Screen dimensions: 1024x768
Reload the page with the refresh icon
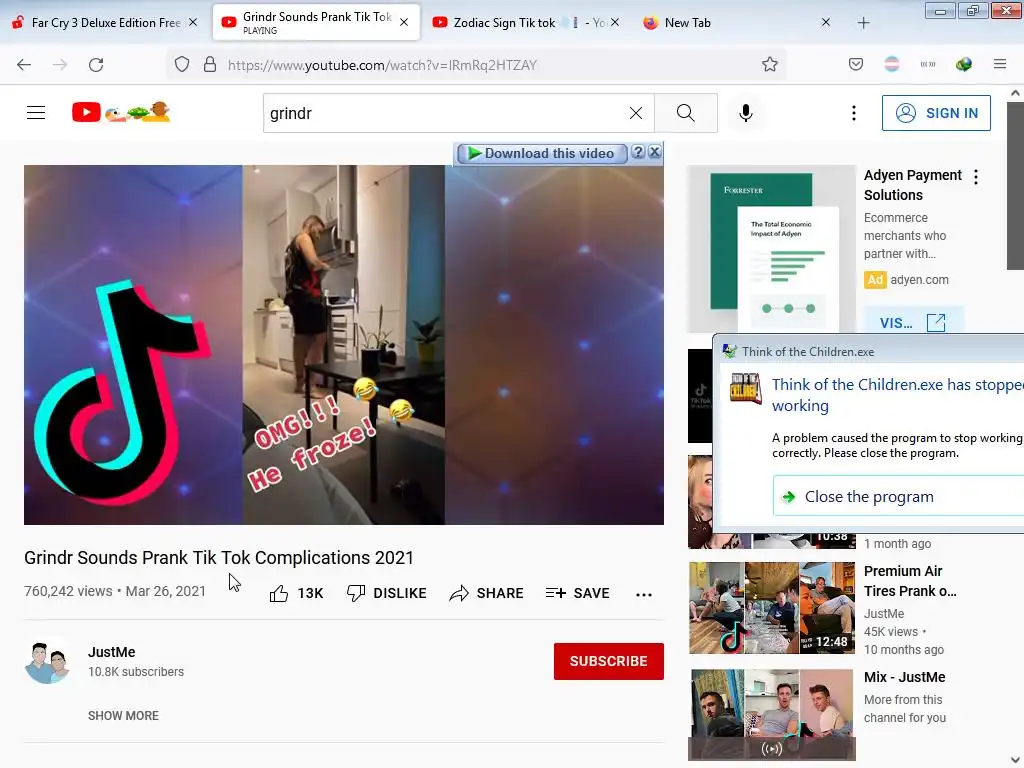point(96,65)
